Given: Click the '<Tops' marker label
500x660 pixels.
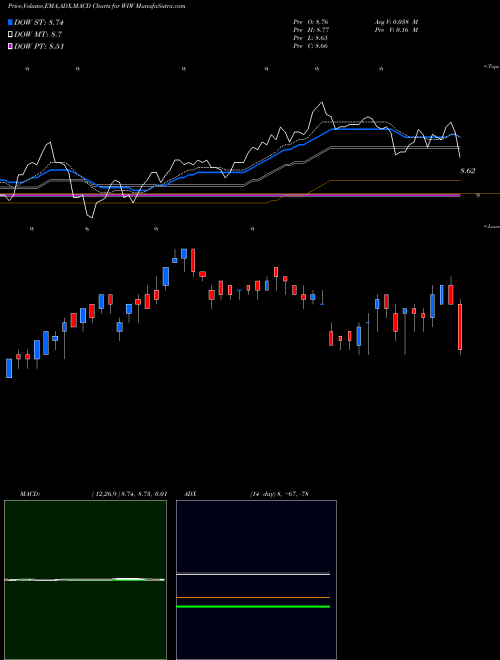Looking at the screenshot, I should coord(492,67).
